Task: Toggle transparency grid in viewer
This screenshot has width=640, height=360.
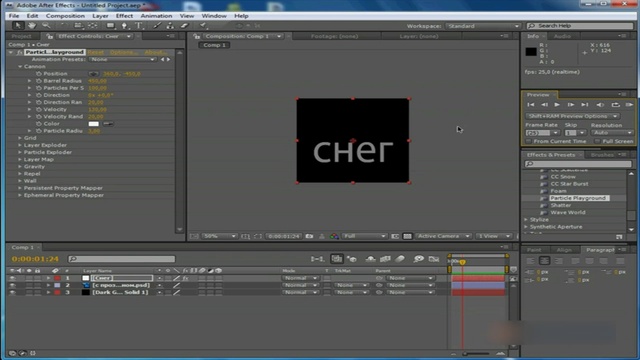Action: click(x=407, y=236)
